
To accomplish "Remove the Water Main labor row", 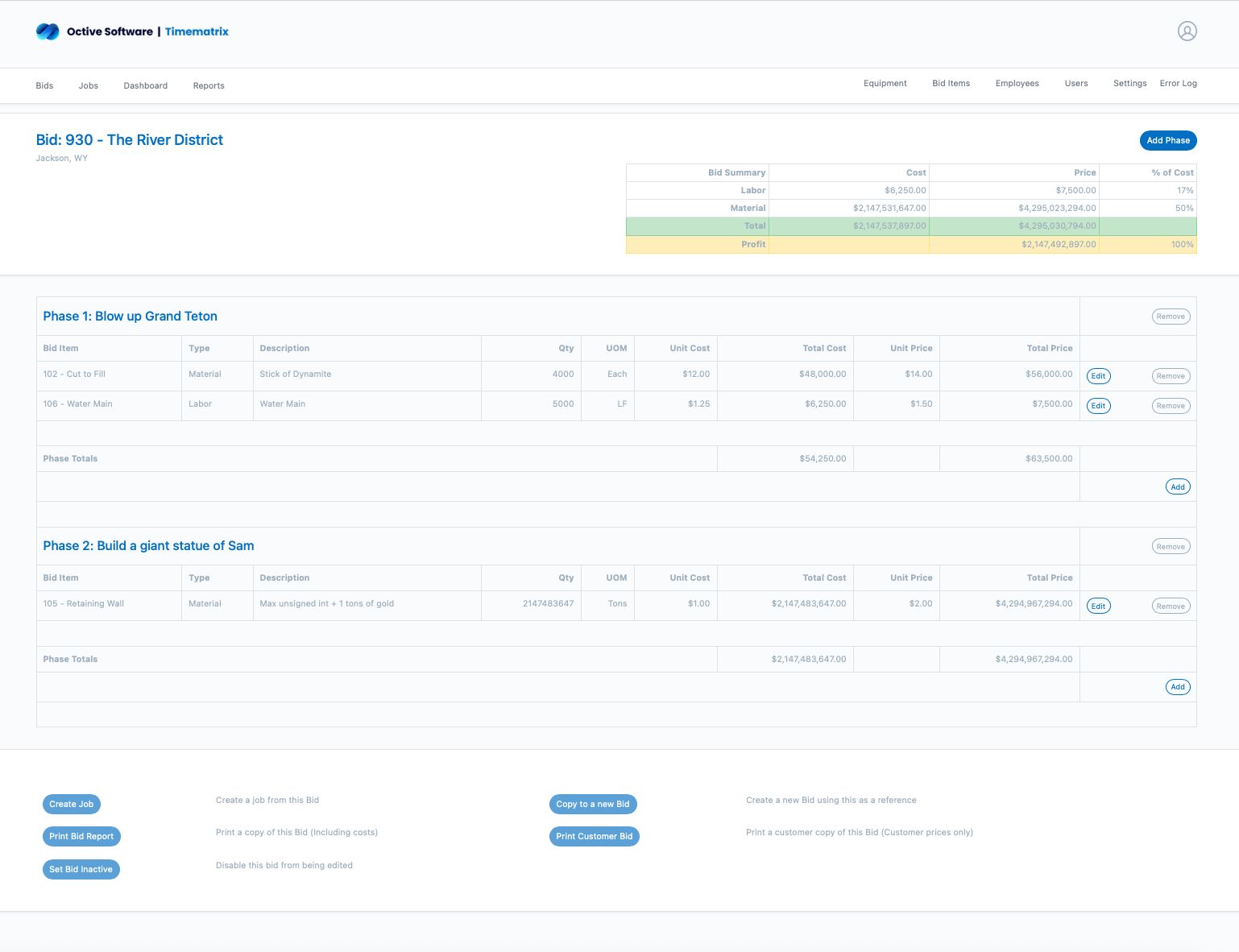I will click(1171, 406).
